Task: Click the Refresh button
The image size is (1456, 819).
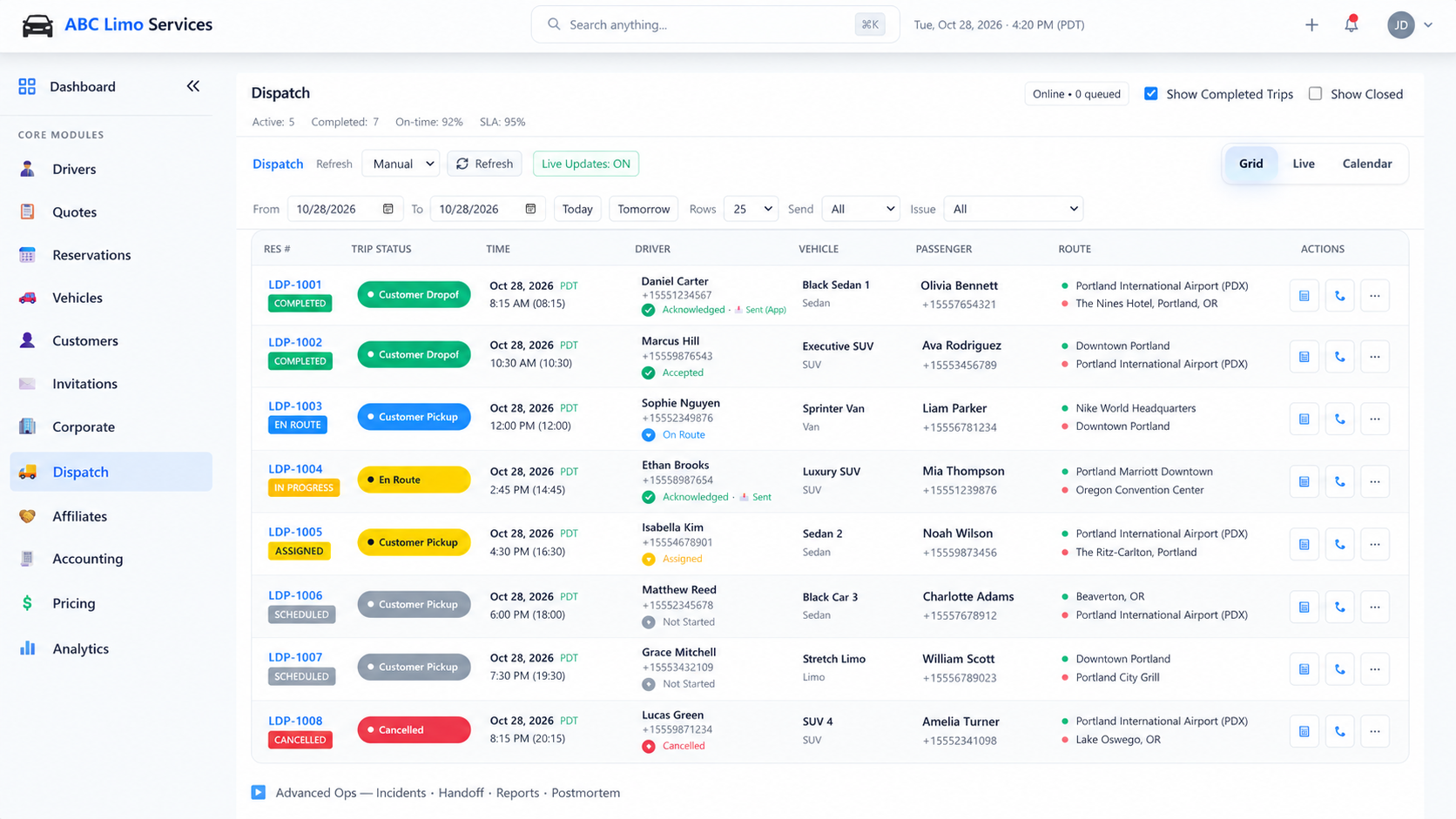Action: [x=485, y=164]
